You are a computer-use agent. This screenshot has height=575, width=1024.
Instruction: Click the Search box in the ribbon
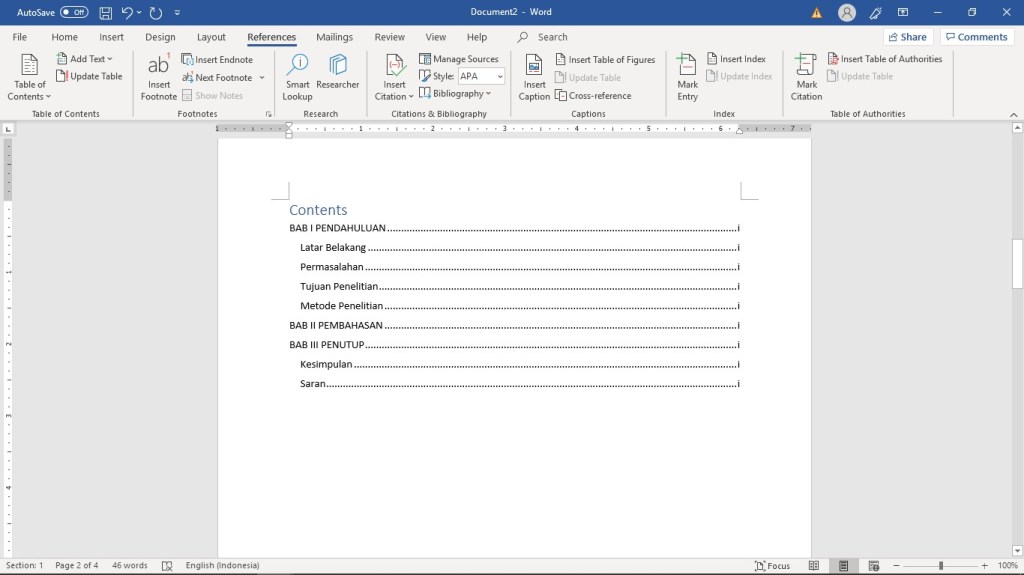552,37
